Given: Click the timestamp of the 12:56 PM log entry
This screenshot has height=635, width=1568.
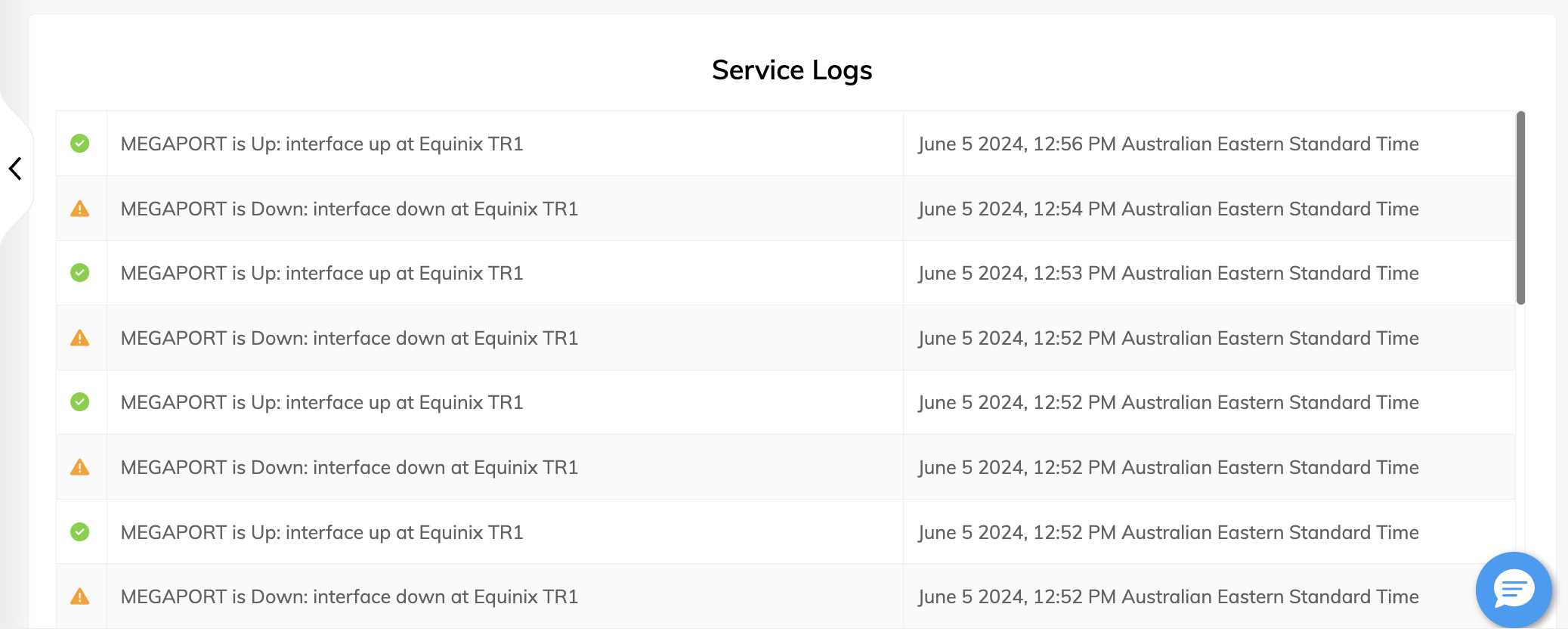Looking at the screenshot, I should tap(1168, 144).
